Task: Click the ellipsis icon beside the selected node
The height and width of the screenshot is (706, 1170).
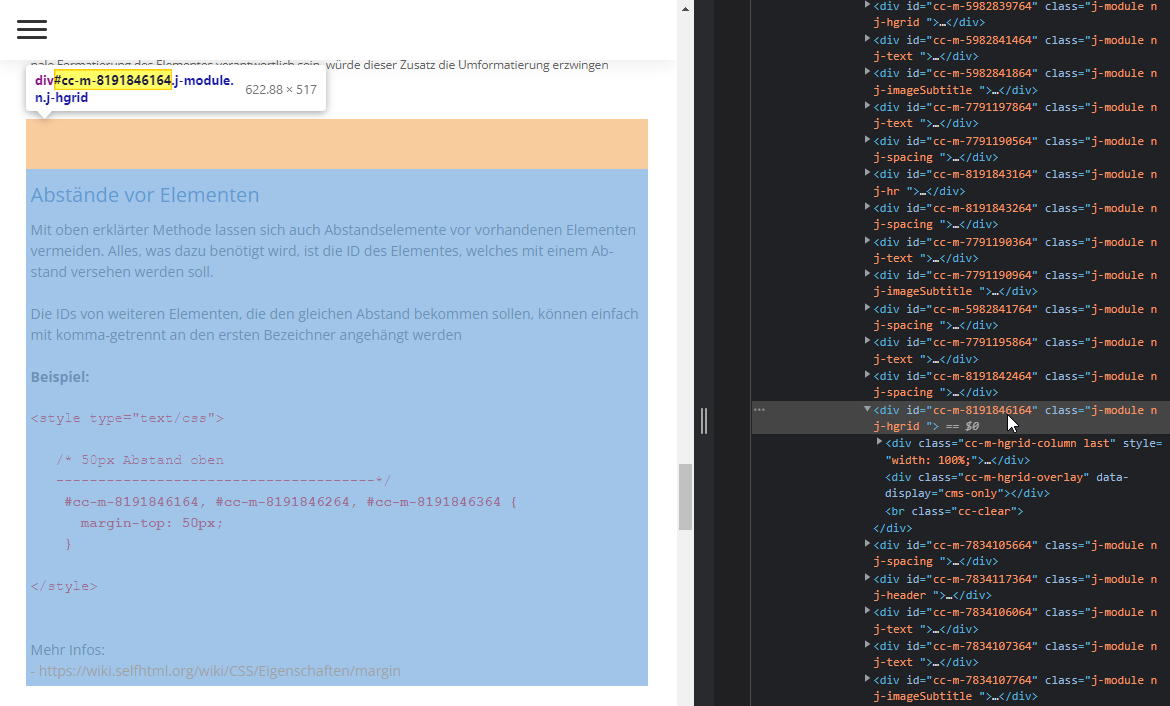Action: (760, 409)
